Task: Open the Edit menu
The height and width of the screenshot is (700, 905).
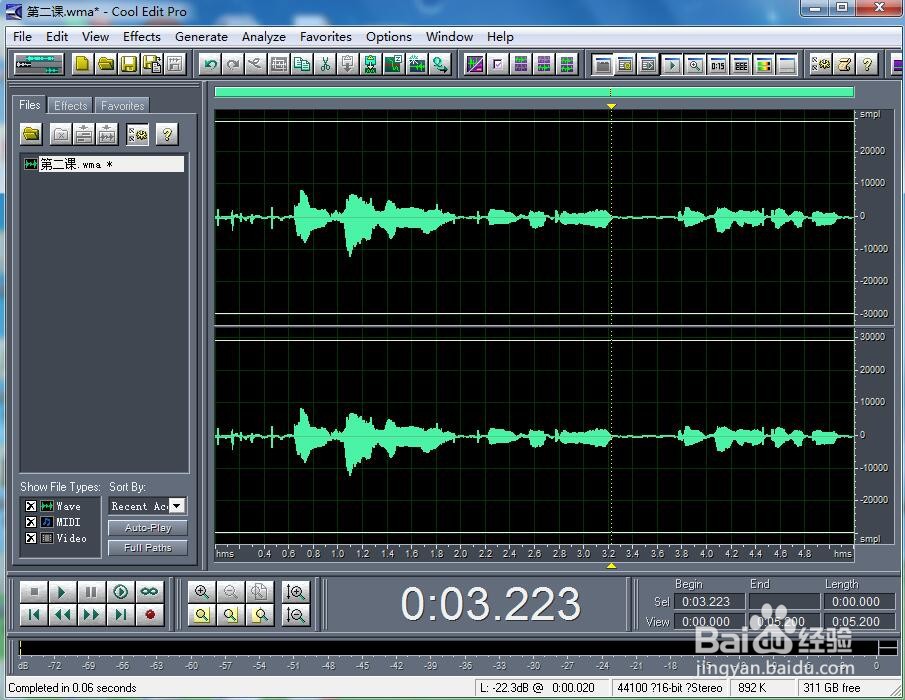Action: point(57,37)
